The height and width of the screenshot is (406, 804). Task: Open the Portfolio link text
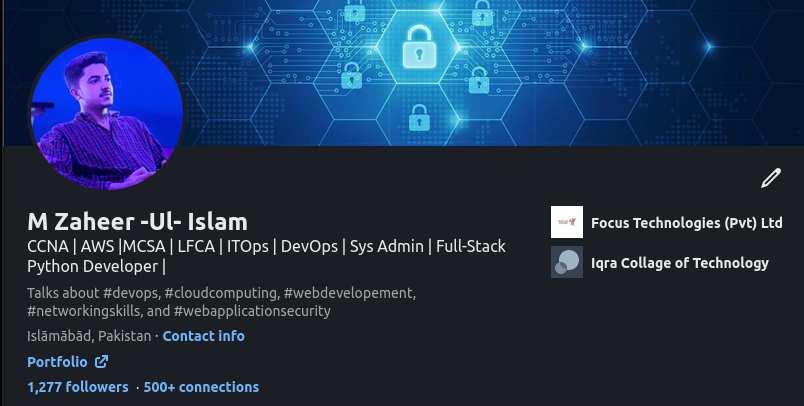[57, 362]
